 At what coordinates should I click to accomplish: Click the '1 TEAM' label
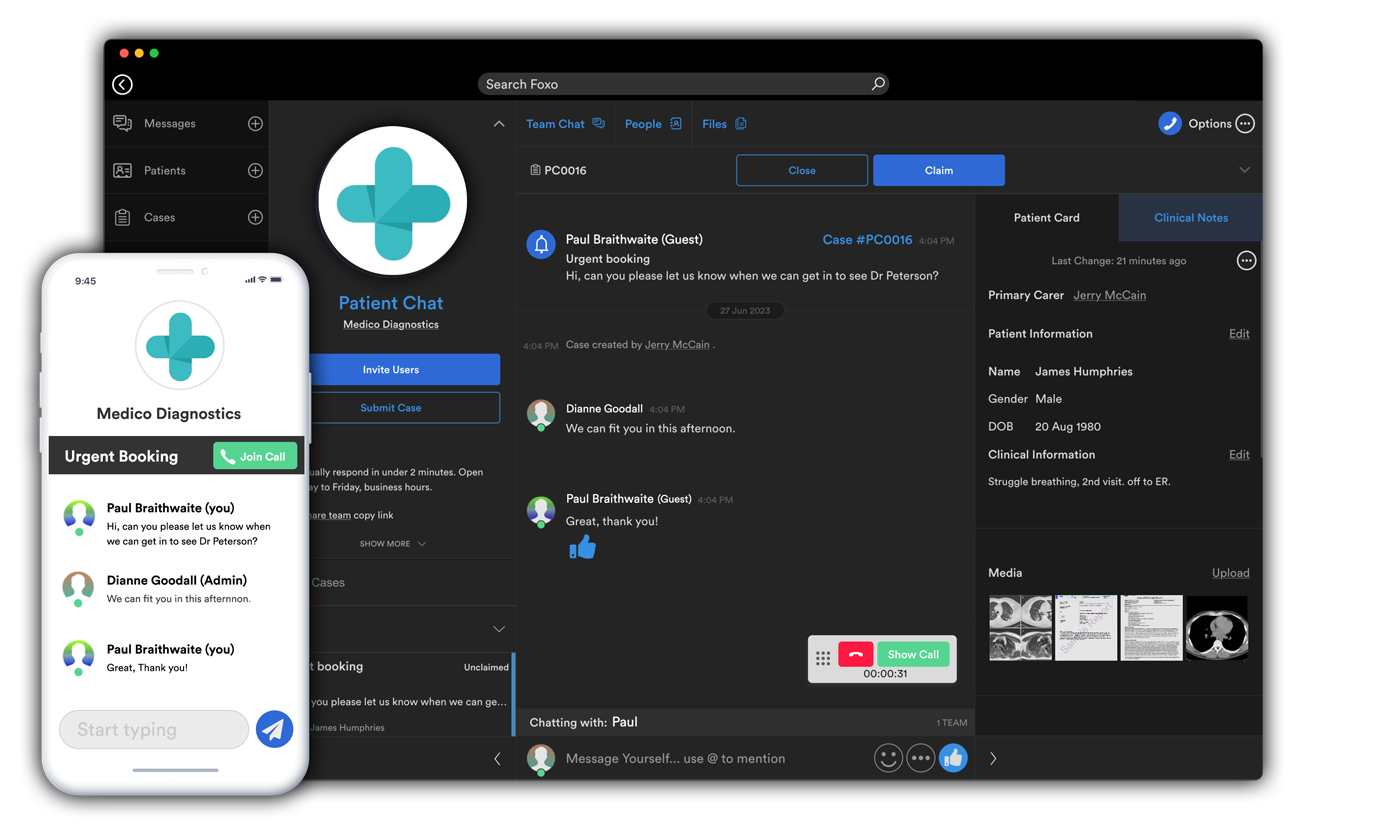pos(952,723)
